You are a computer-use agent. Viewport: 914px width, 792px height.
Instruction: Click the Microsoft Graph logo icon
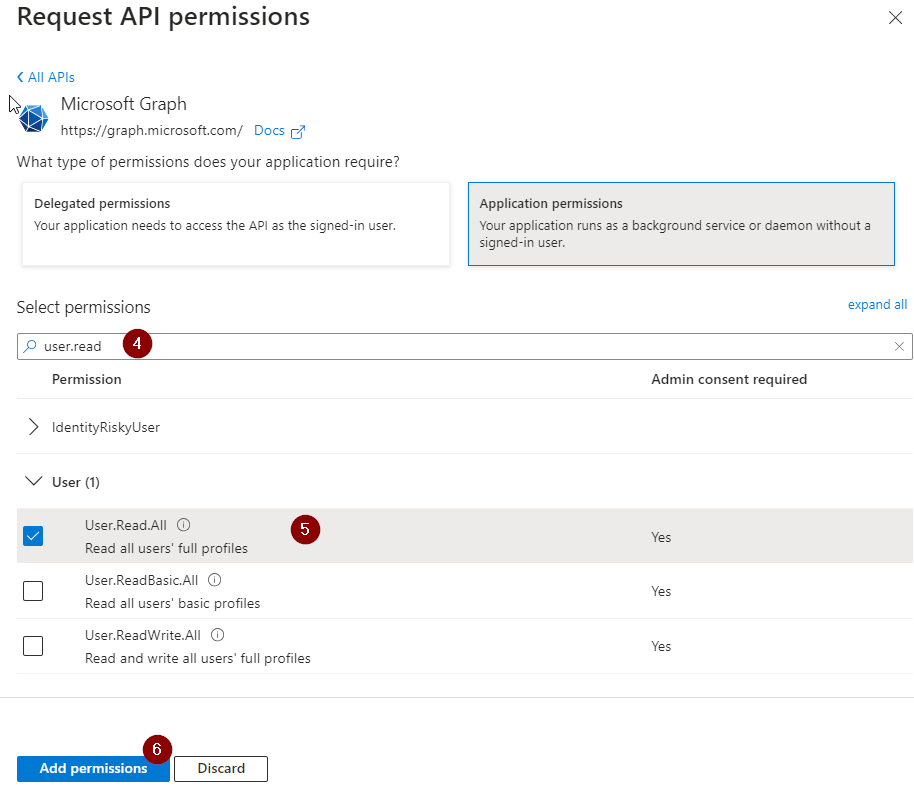[x=34, y=118]
